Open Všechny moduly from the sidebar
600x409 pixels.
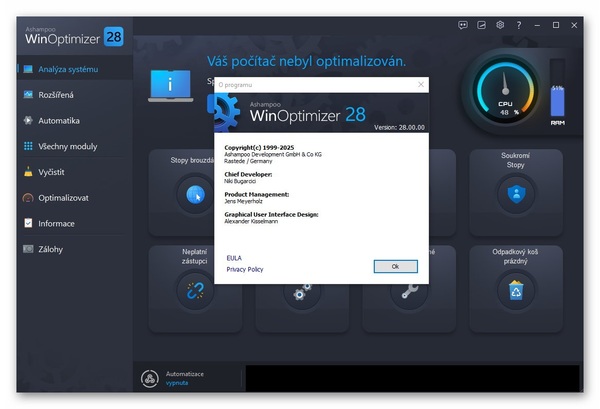tap(67, 146)
